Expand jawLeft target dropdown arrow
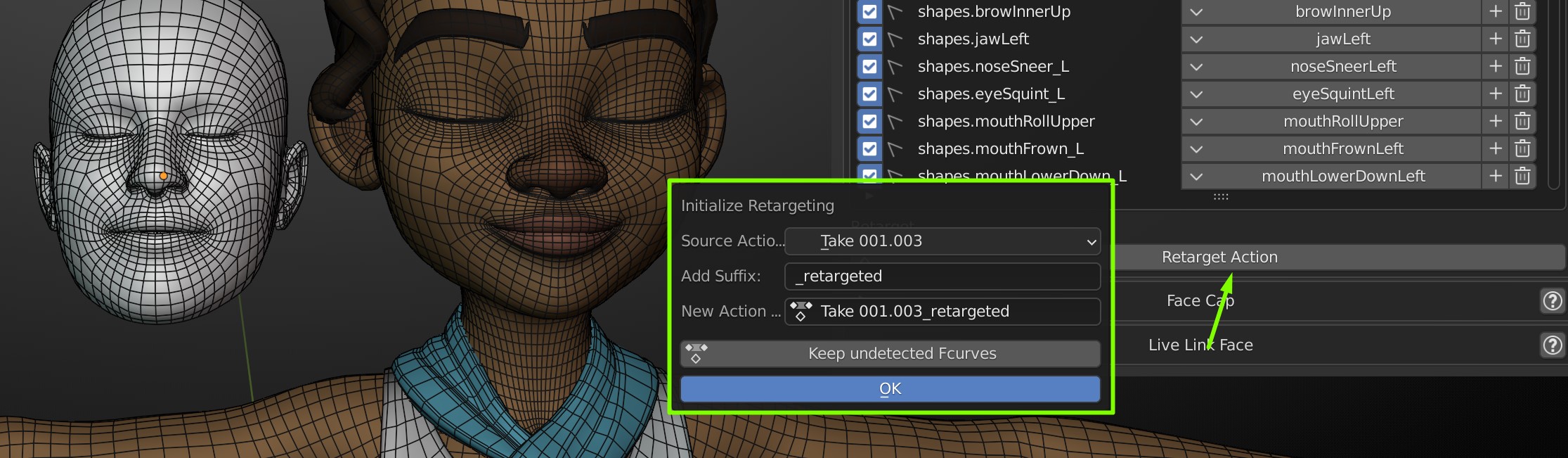The height and width of the screenshot is (458, 1568). pyautogui.click(x=1196, y=39)
